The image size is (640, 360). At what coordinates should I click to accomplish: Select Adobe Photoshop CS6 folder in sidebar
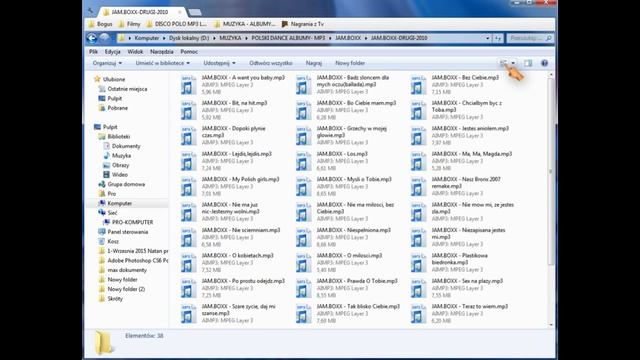pyautogui.click(x=138, y=260)
